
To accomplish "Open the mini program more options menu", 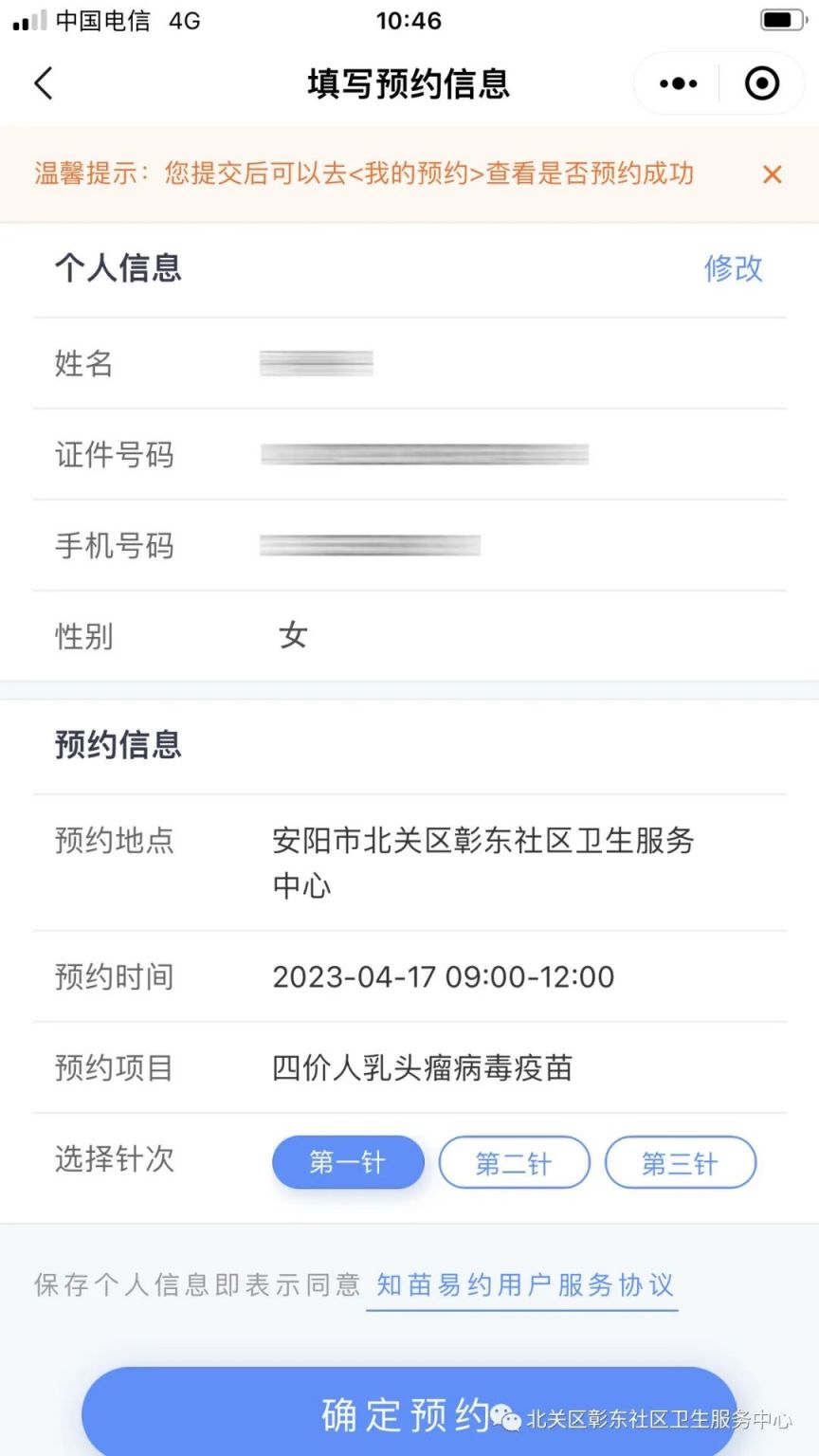I will 678,83.
